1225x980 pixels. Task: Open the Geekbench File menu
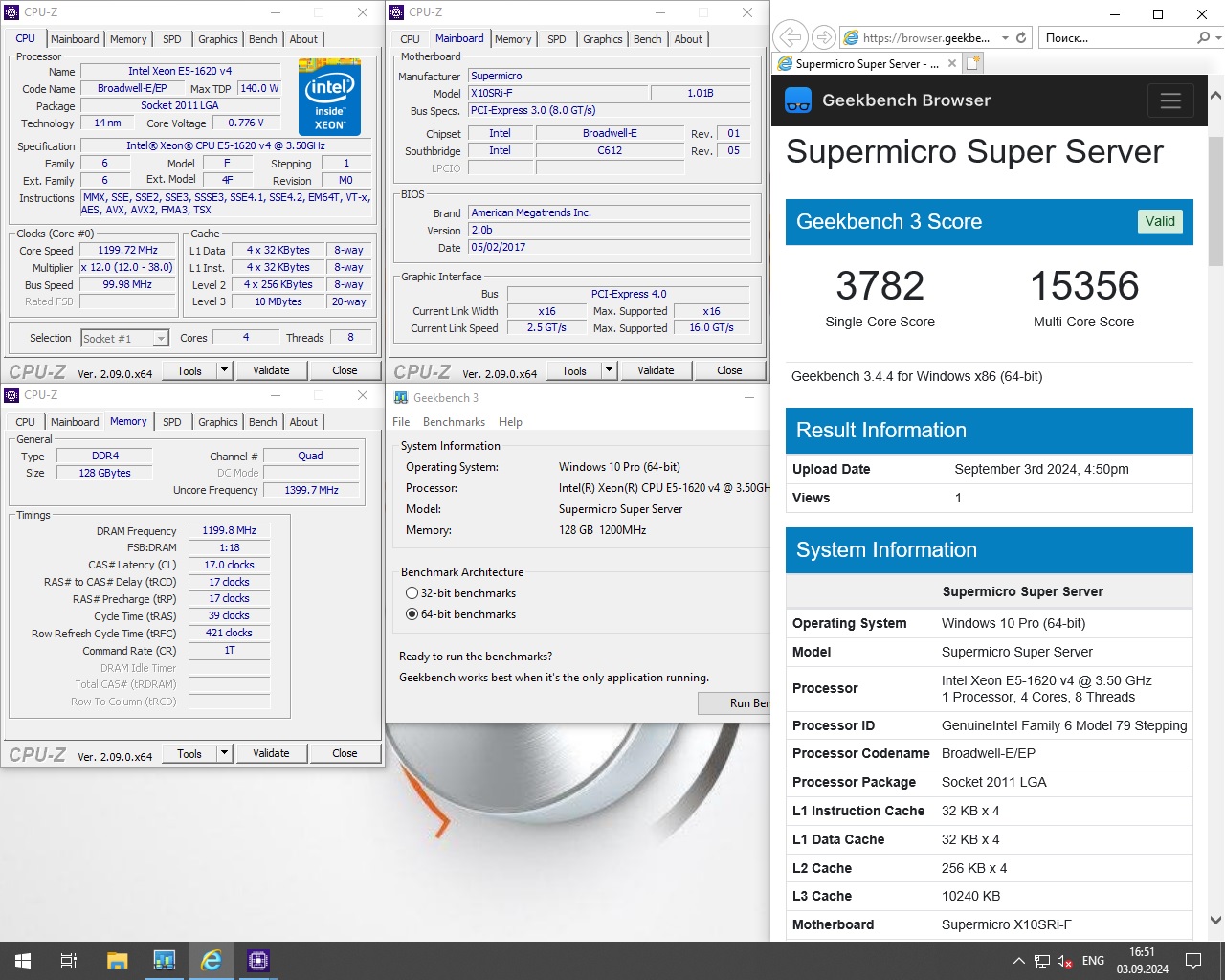401,422
